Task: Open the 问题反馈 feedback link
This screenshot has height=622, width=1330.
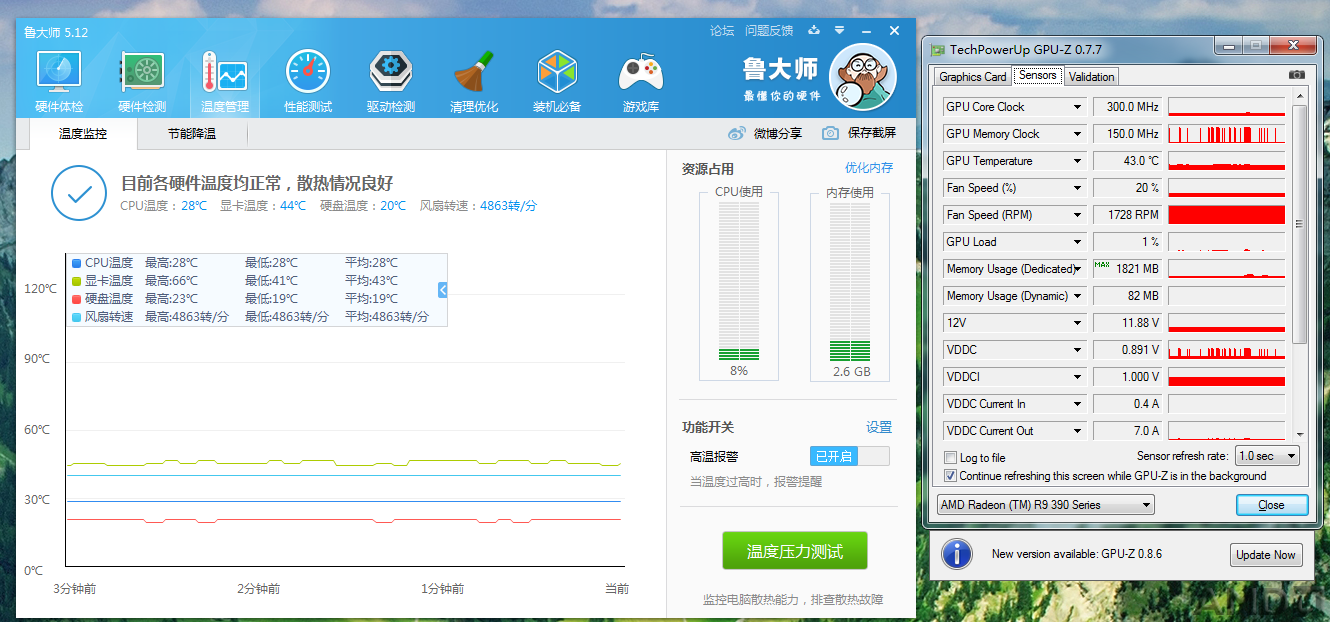Action: tap(769, 31)
